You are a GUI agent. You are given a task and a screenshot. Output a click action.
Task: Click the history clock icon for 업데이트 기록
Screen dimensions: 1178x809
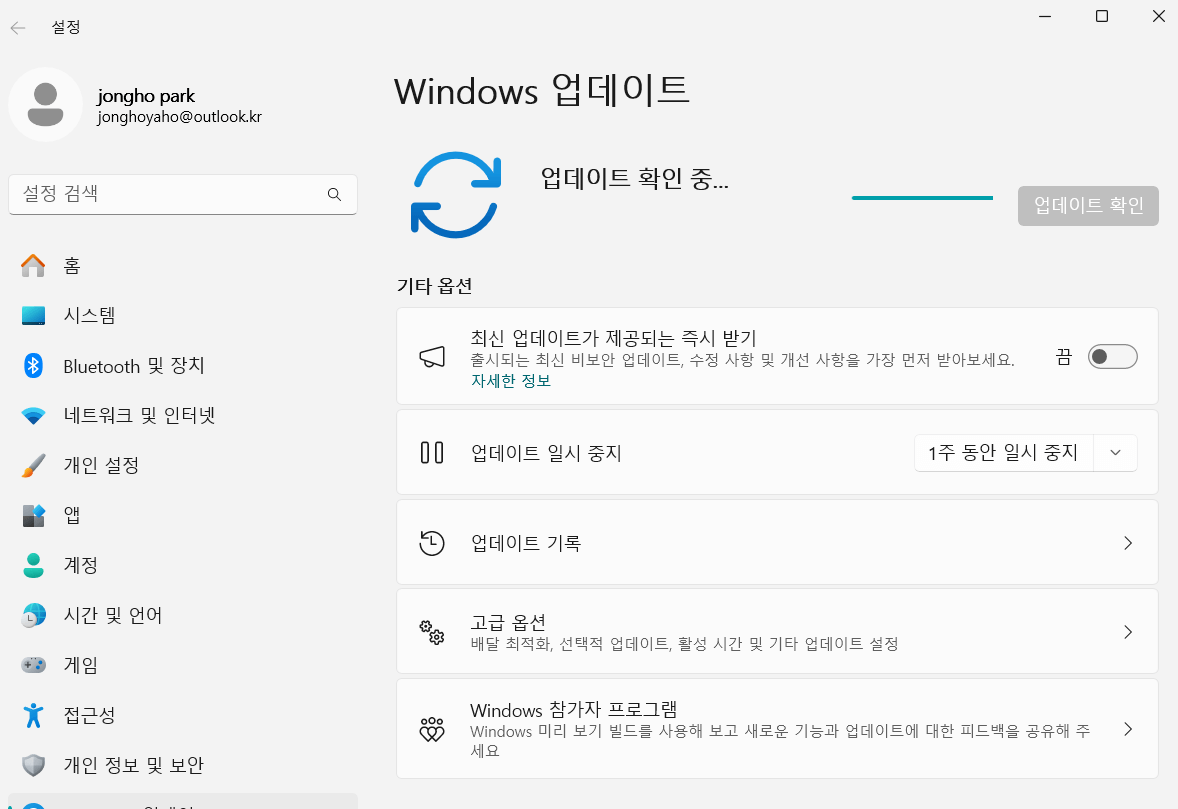pyautogui.click(x=432, y=543)
